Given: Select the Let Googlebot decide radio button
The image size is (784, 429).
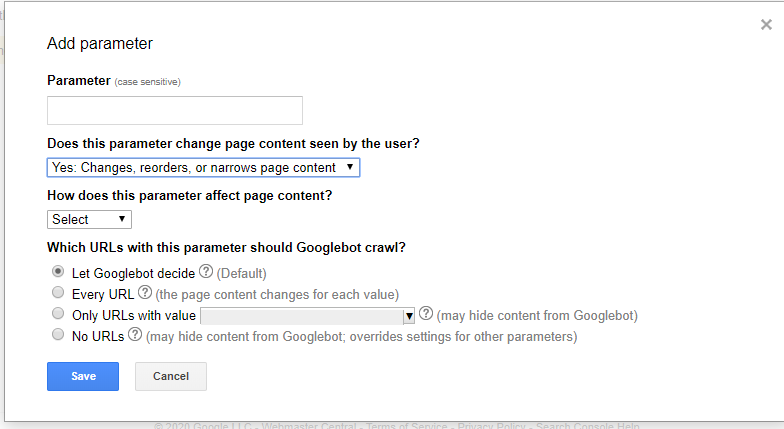Looking at the screenshot, I should click(58, 272).
